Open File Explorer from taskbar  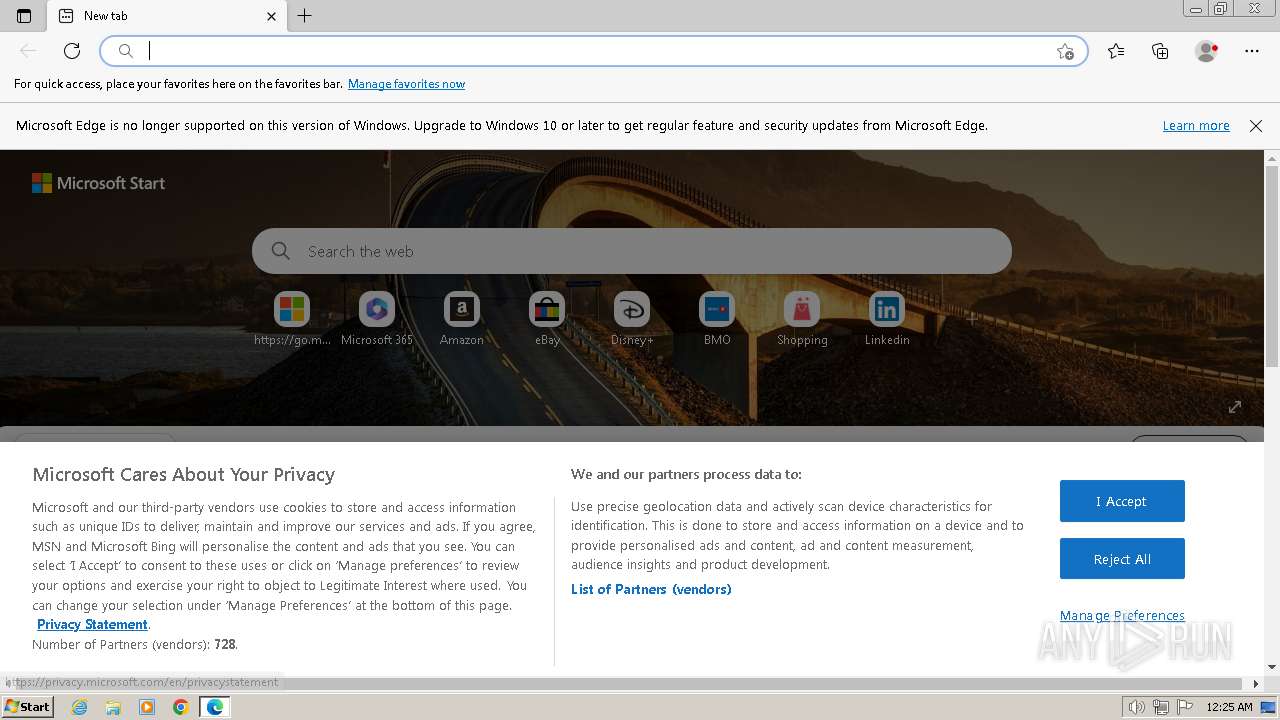pyautogui.click(x=113, y=707)
